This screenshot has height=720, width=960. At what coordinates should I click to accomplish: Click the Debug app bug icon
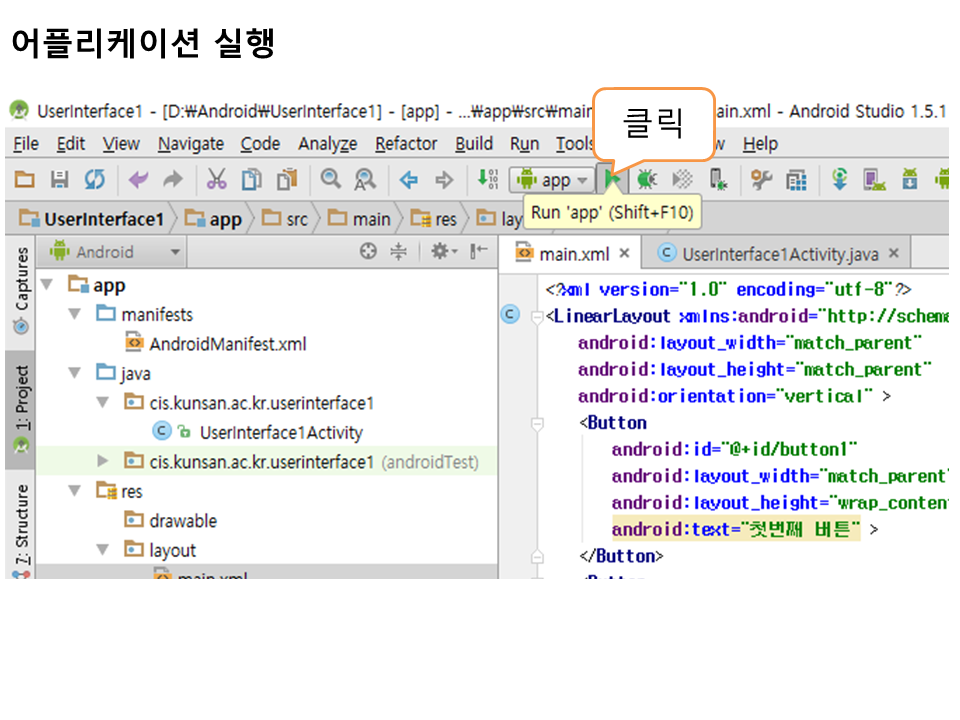click(x=647, y=180)
